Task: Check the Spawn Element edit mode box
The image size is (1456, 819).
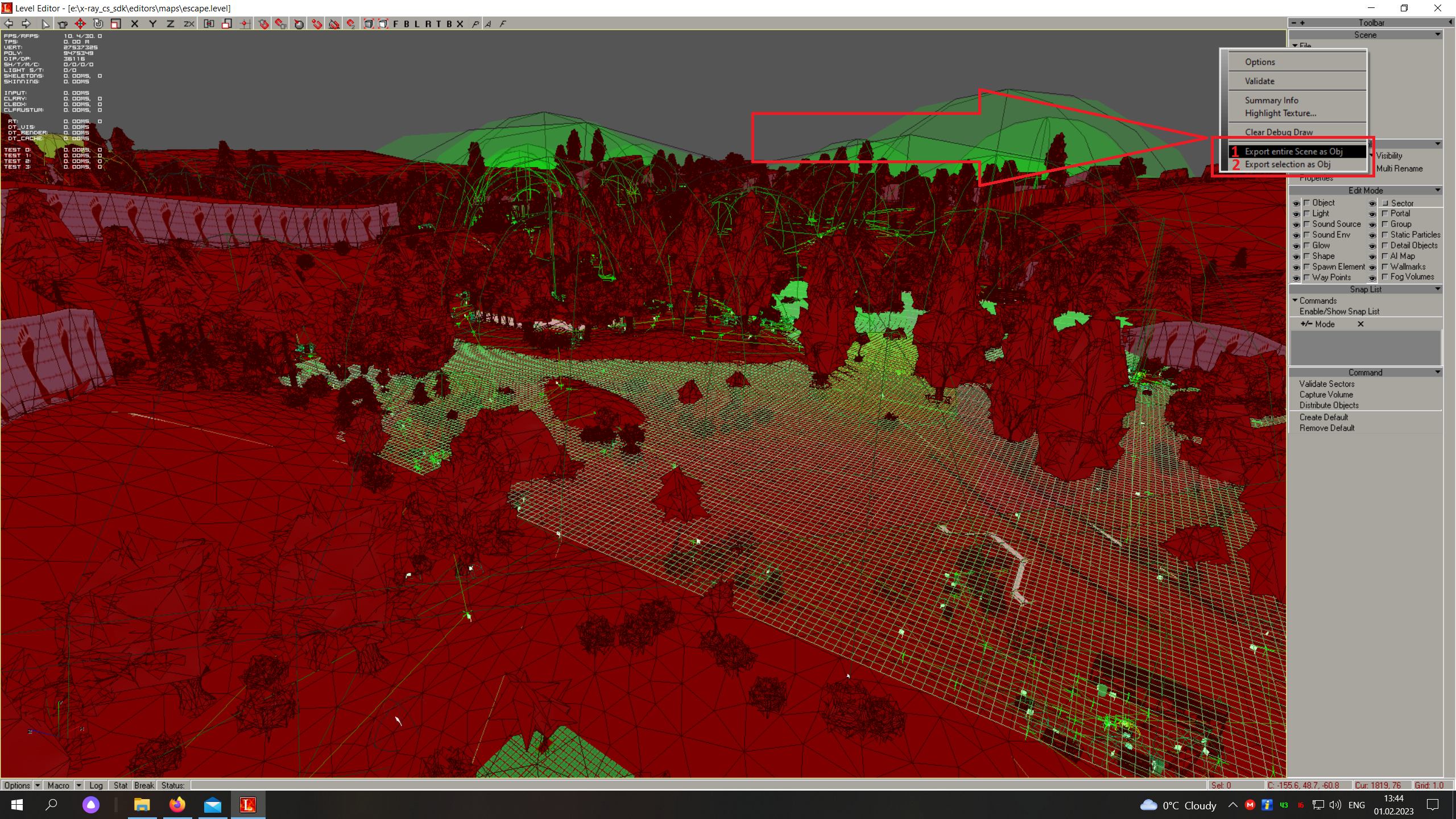Action: [1306, 267]
